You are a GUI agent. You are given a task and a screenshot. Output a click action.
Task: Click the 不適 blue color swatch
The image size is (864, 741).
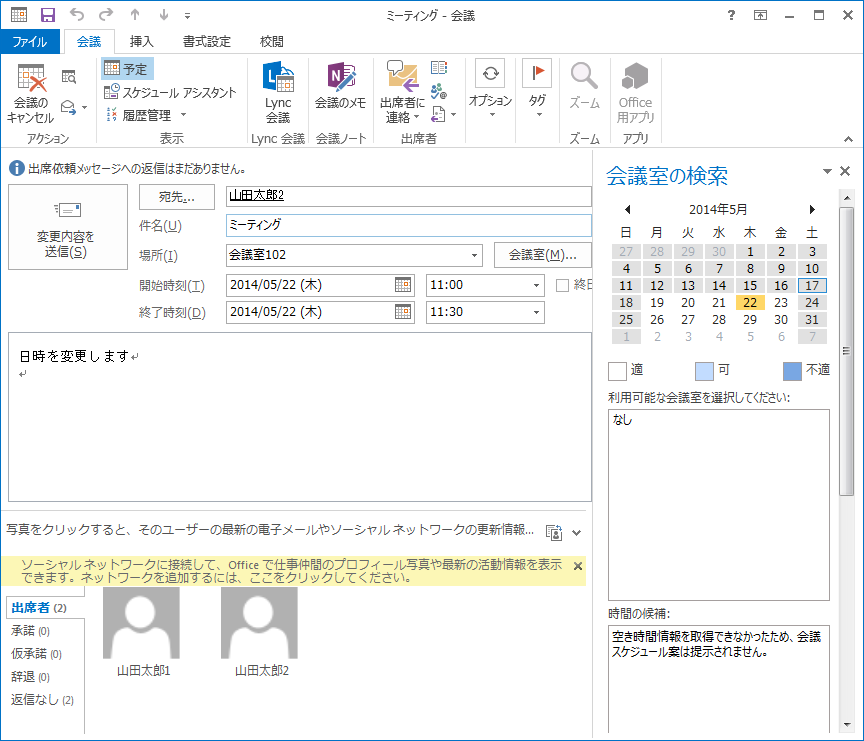(x=792, y=371)
